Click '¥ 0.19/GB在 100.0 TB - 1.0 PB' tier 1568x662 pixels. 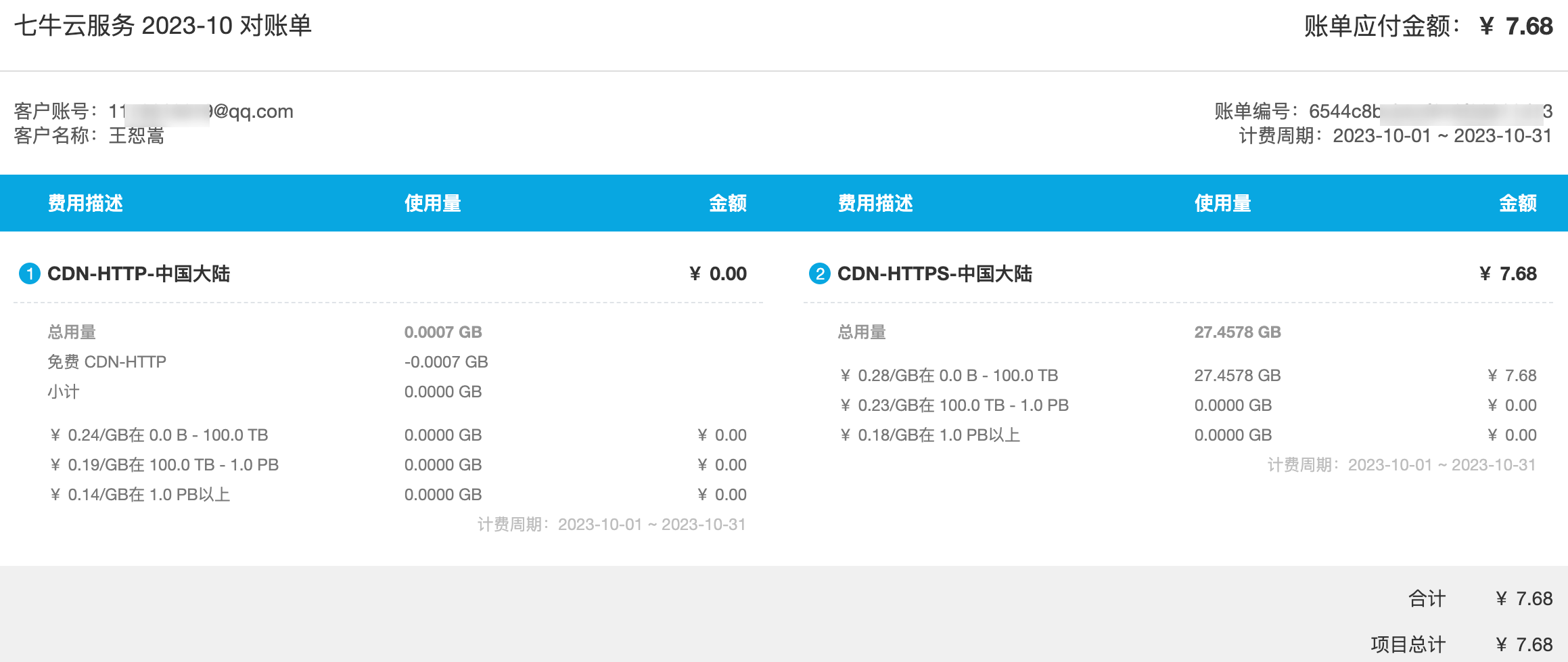(164, 464)
